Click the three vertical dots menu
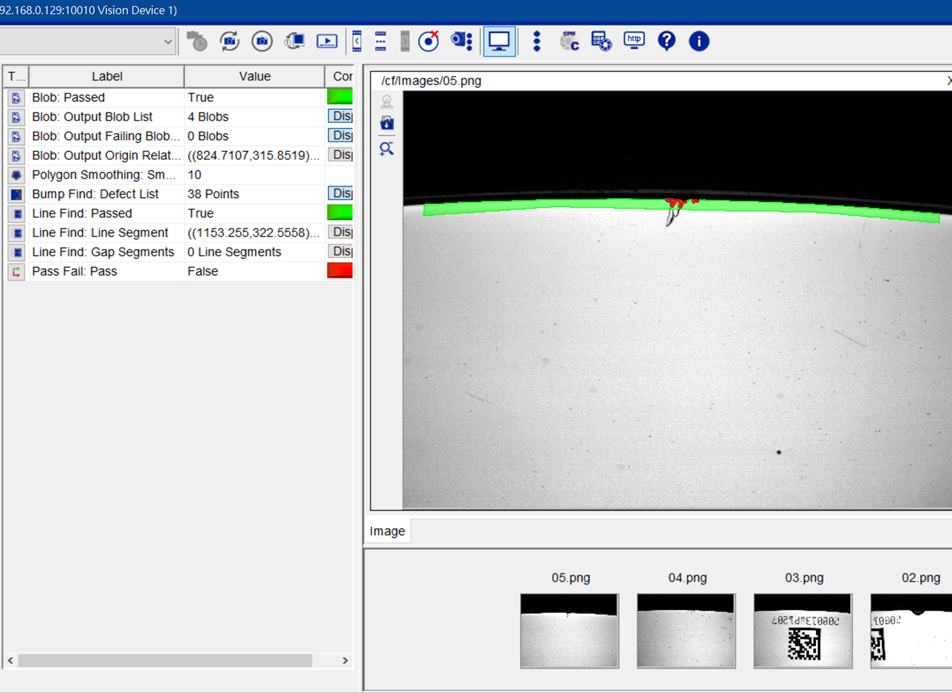The image size is (952, 693). [537, 41]
